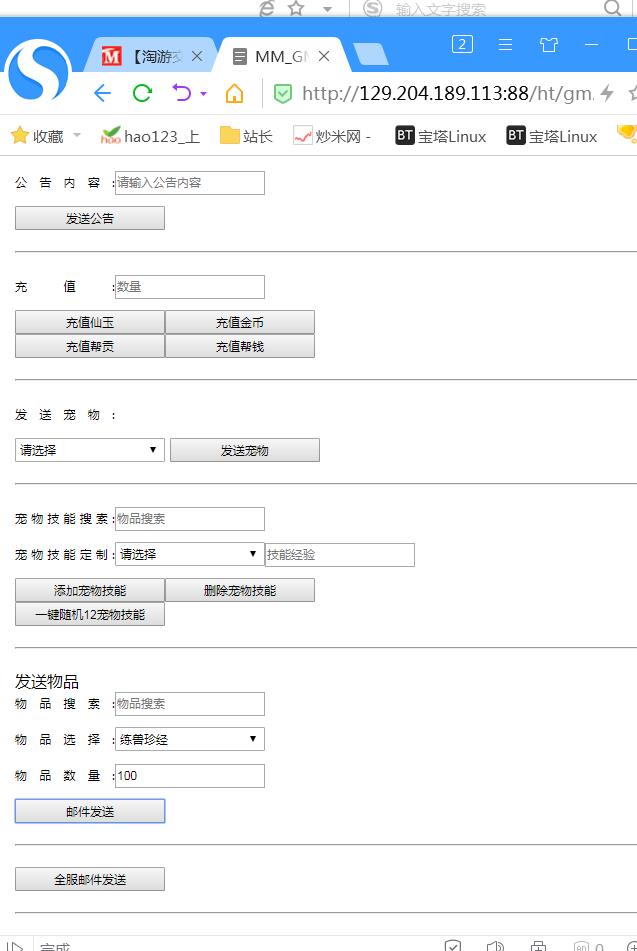
Task: Click the 充值仙玉 recharge button
Action: 90,322
